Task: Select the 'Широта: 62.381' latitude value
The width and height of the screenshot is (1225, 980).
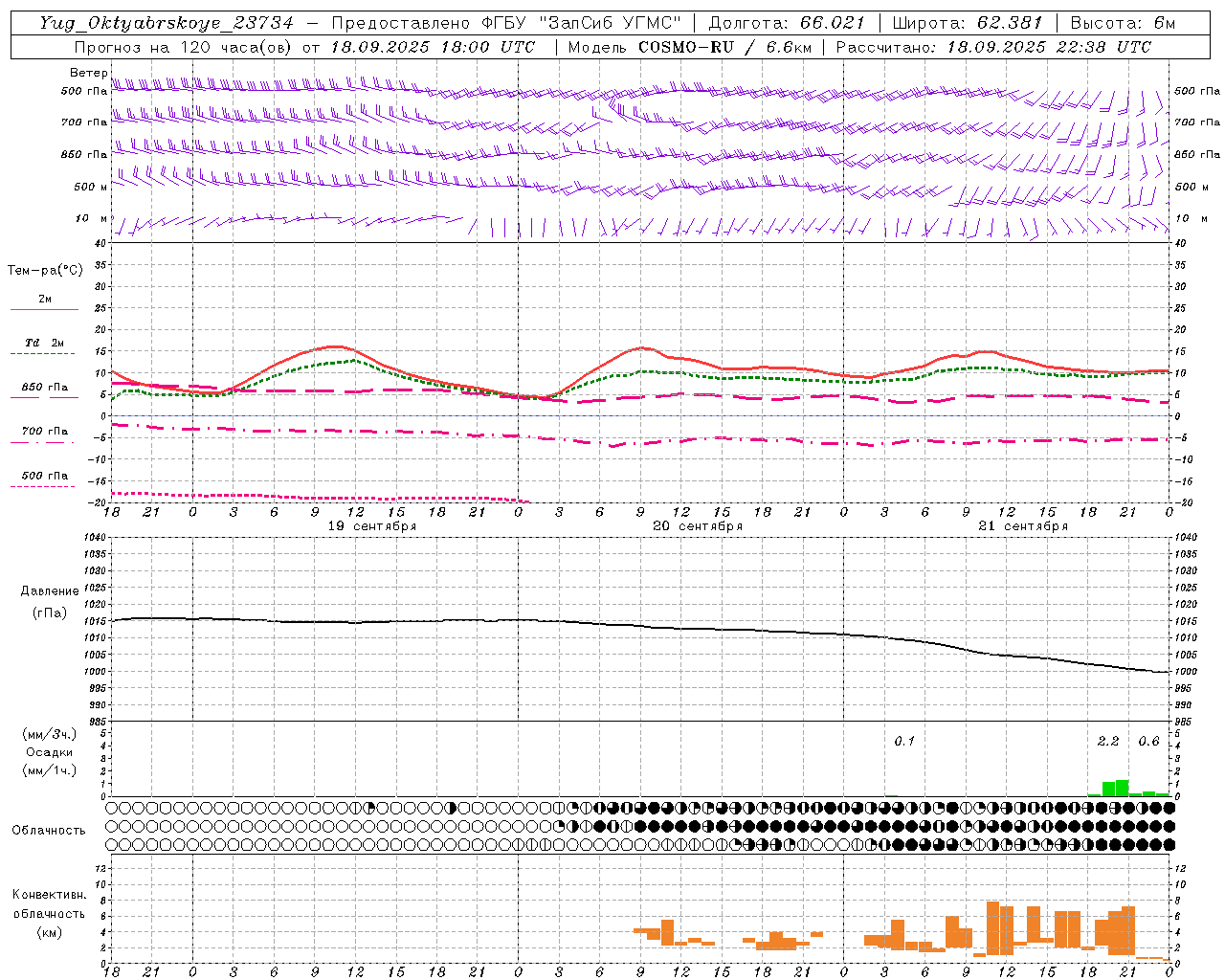Action: coord(967,23)
